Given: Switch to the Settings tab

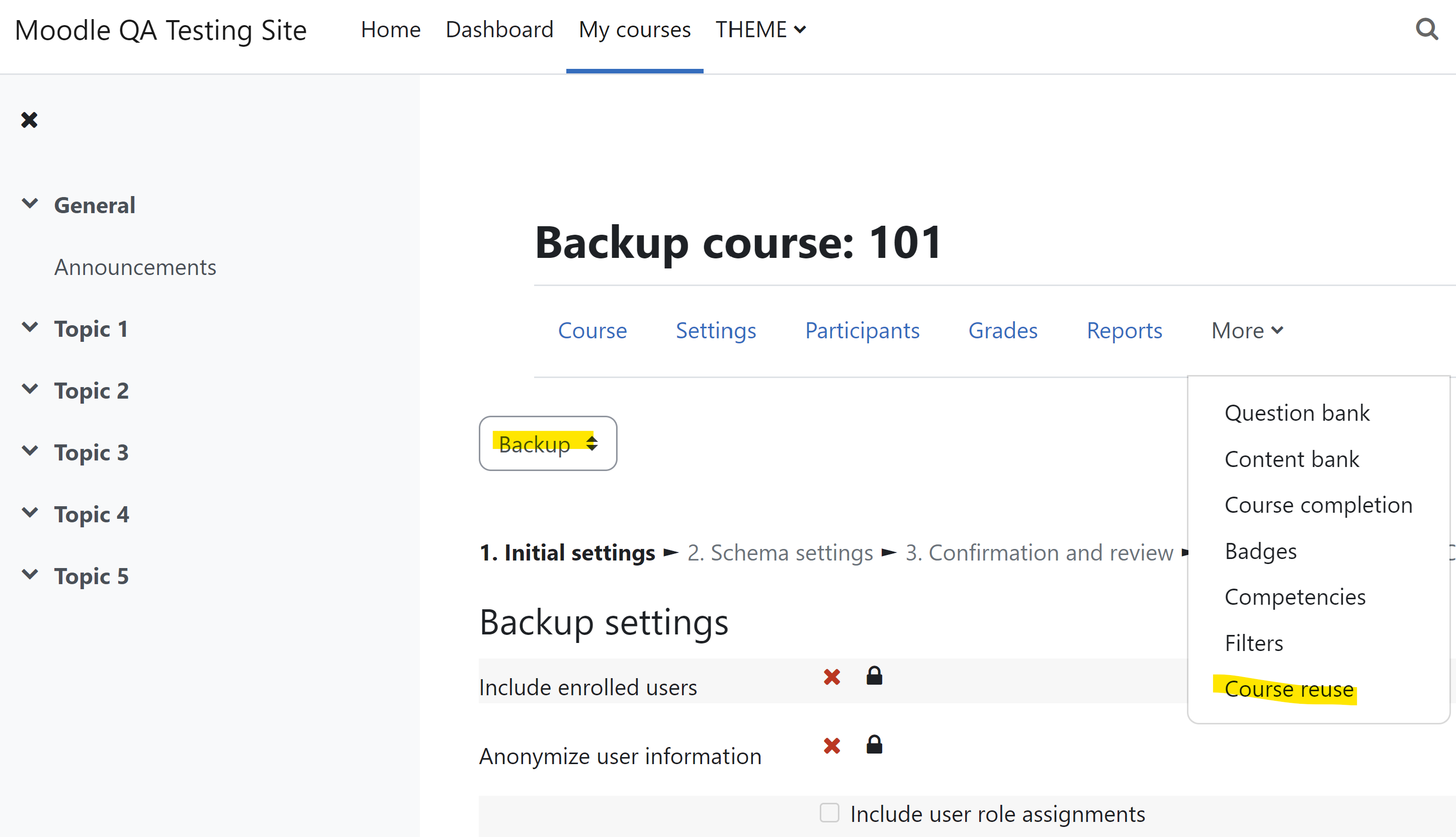Looking at the screenshot, I should (716, 331).
